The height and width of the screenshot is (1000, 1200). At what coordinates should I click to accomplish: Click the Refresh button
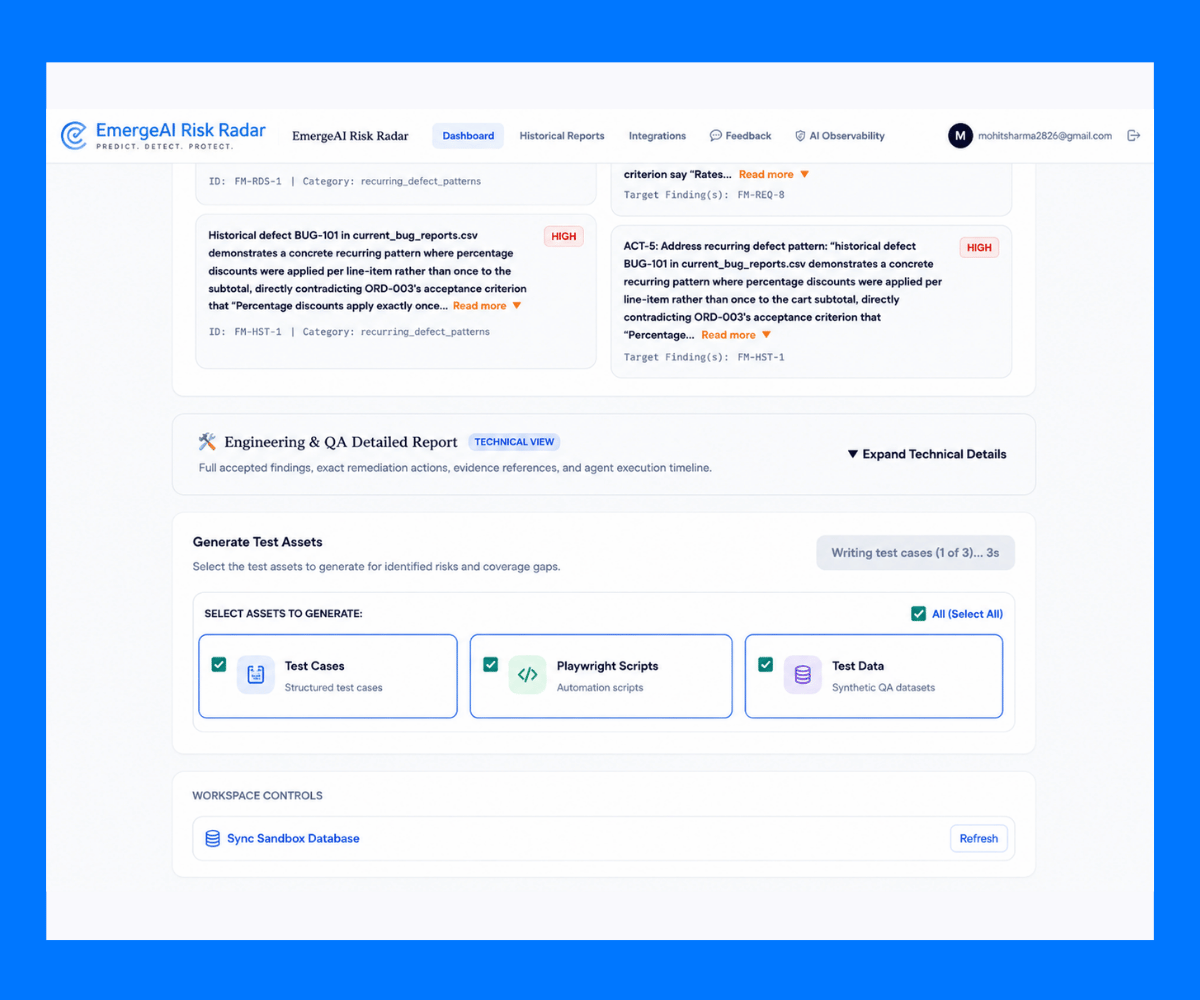(x=979, y=839)
